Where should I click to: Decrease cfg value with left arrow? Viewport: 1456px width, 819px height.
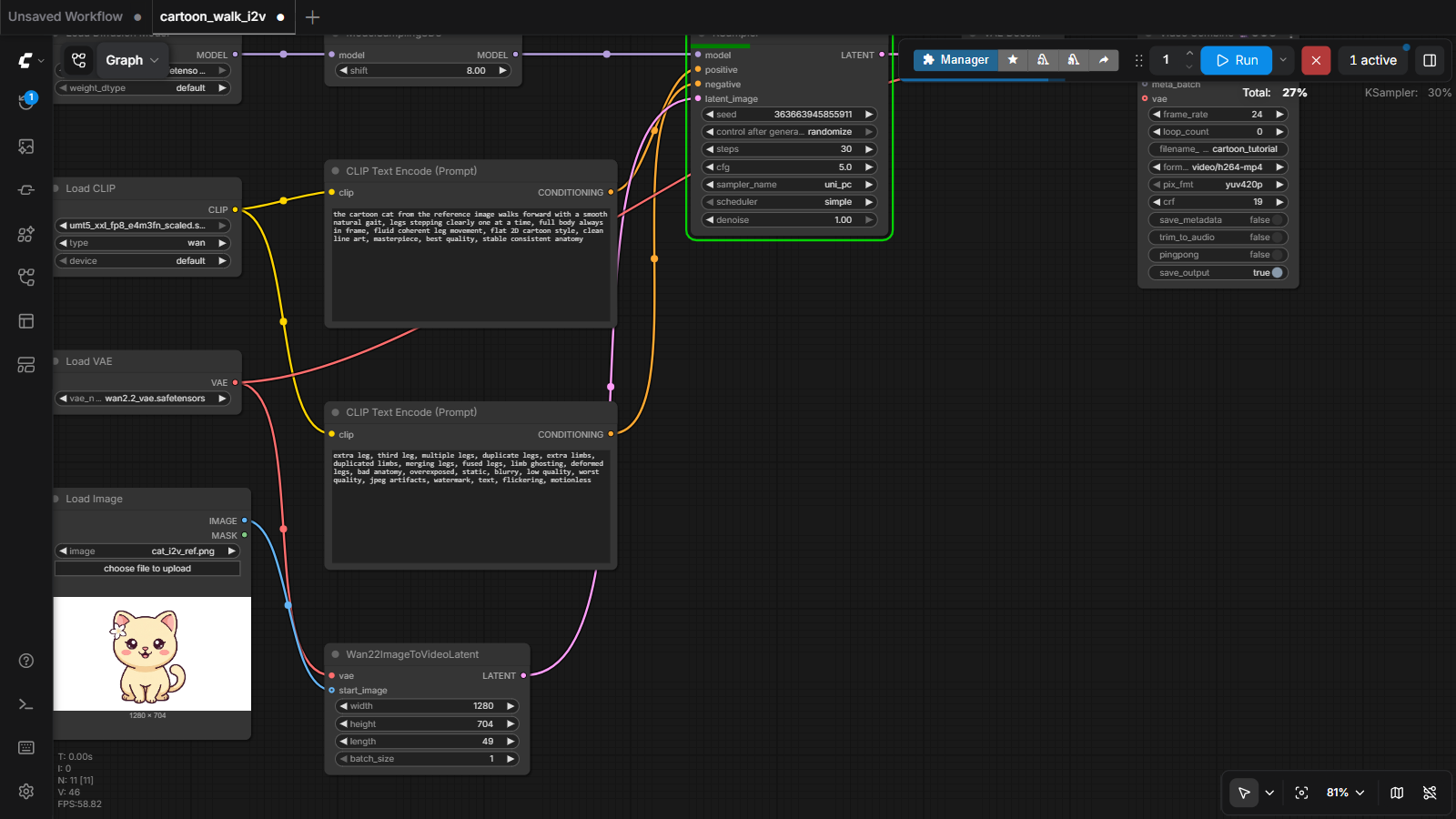point(710,167)
